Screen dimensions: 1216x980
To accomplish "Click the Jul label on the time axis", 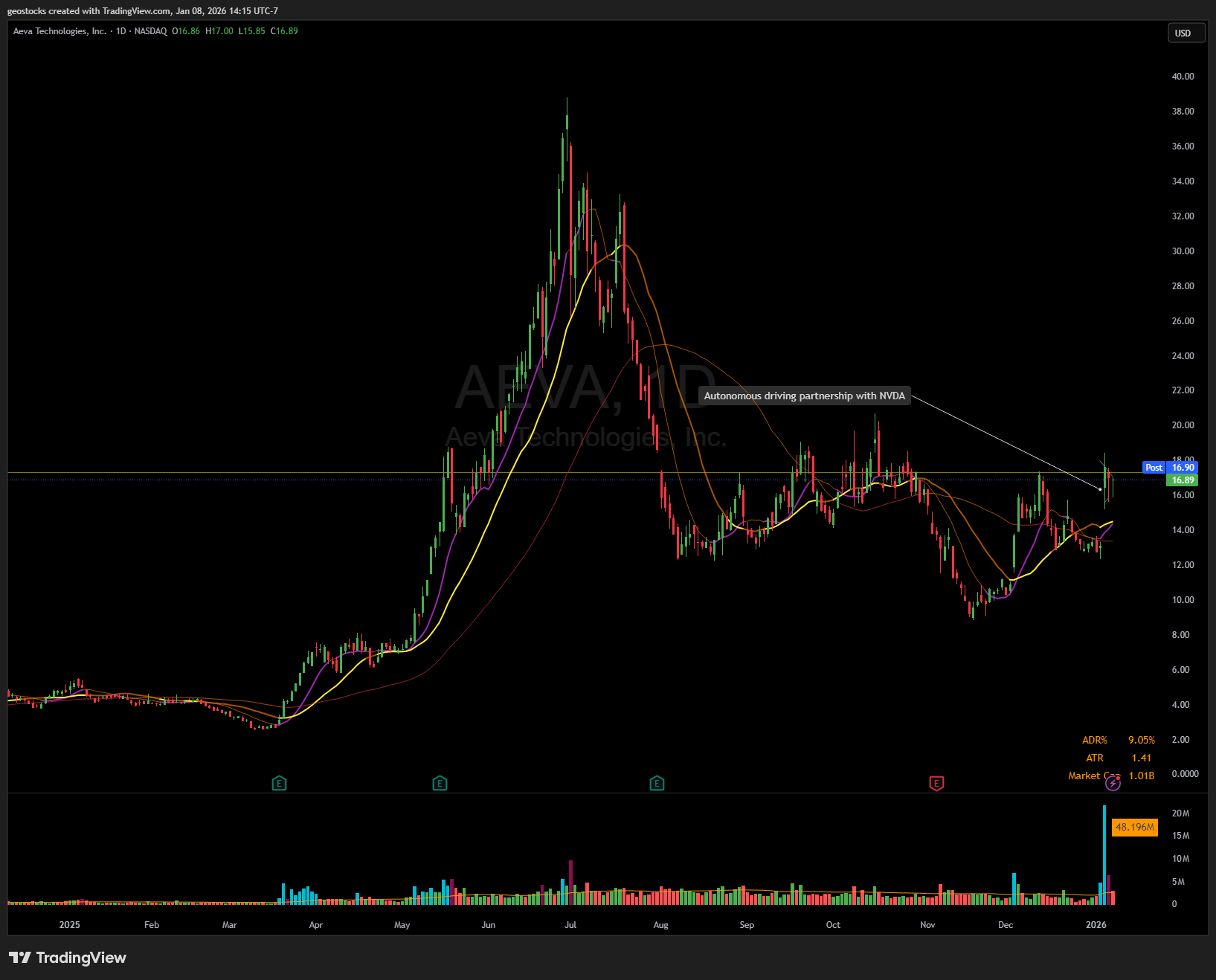I will coord(570,925).
